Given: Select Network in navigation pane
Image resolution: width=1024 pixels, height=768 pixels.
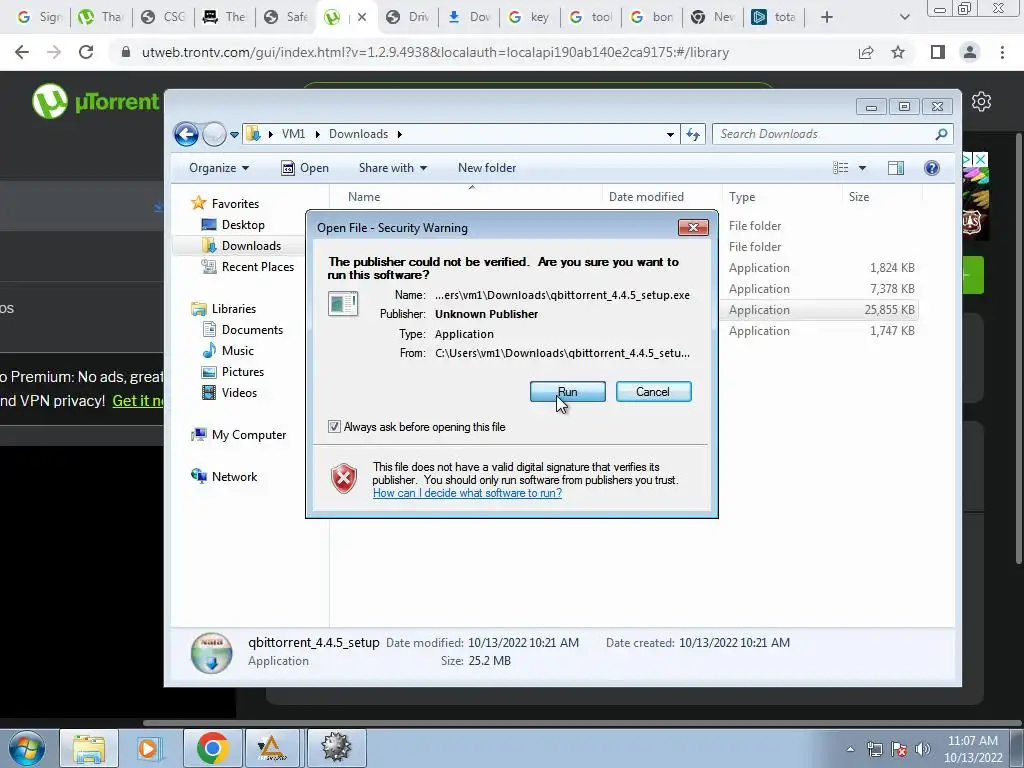Looking at the screenshot, I should point(224,477).
